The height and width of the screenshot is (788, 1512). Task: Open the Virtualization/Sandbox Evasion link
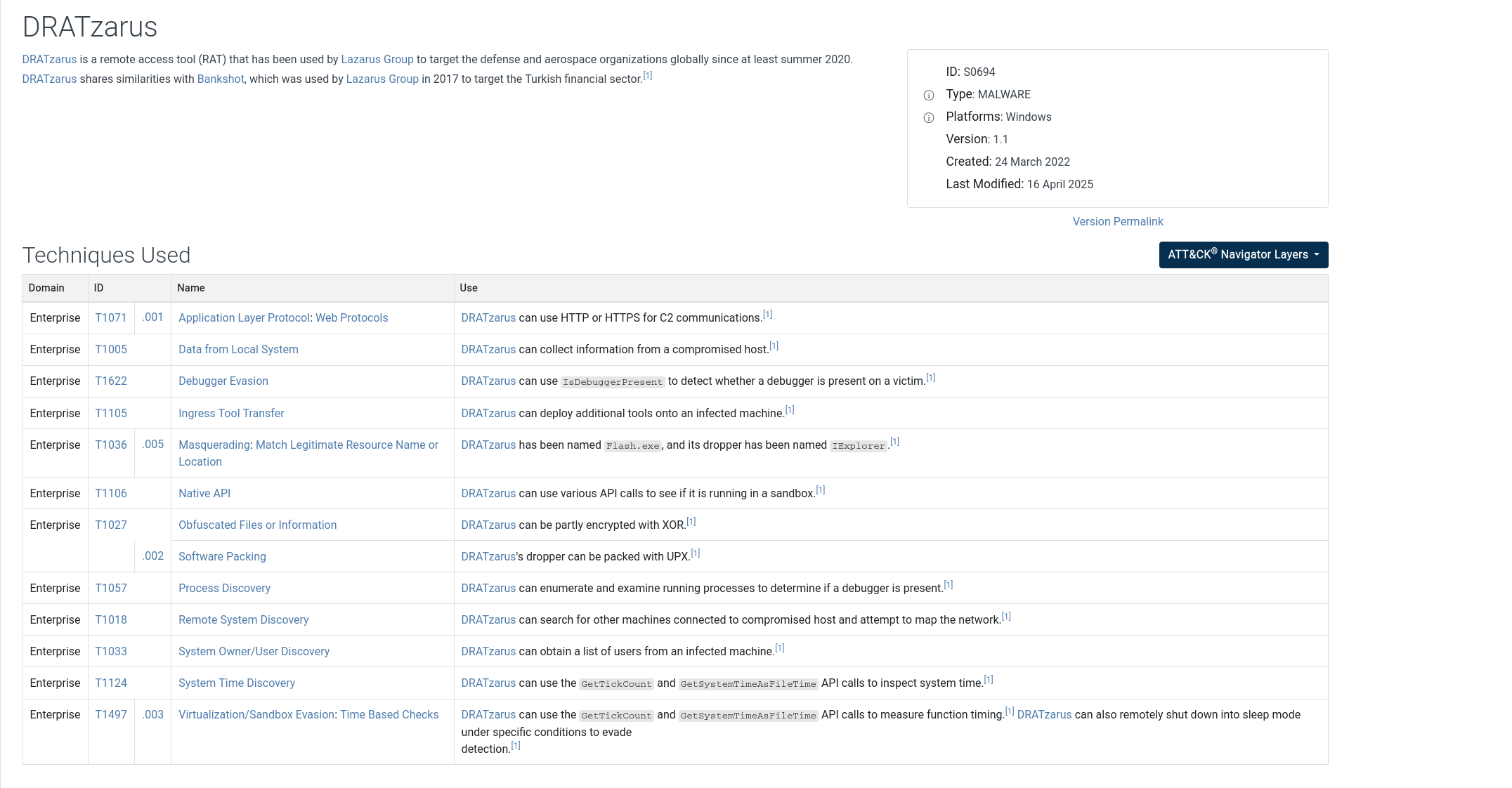pyautogui.click(x=256, y=714)
